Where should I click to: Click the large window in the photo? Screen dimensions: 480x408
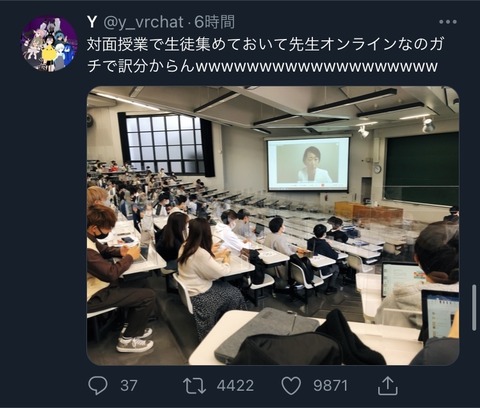coord(164,144)
